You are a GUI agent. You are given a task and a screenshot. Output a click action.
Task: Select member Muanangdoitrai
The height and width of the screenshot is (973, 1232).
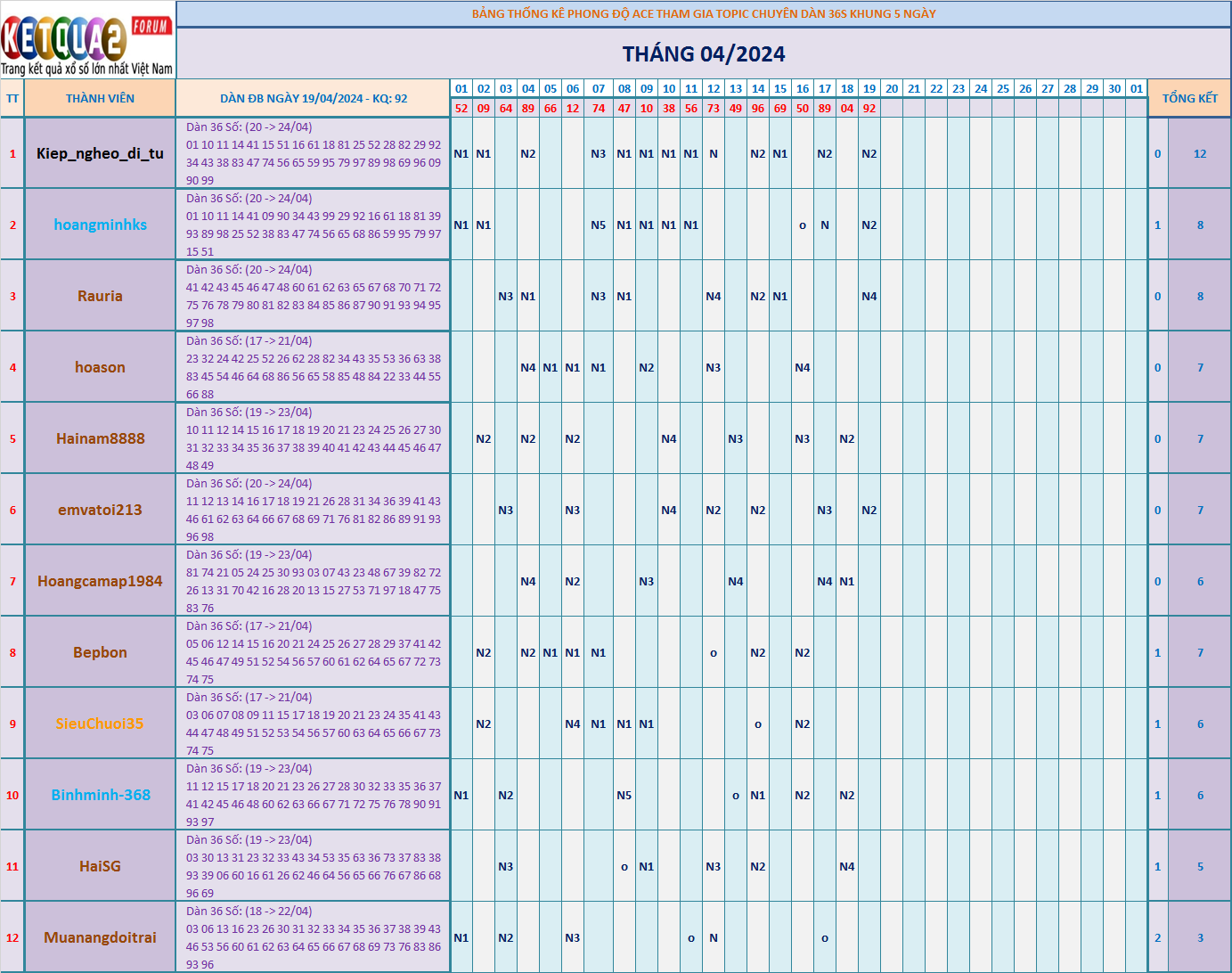click(100, 937)
